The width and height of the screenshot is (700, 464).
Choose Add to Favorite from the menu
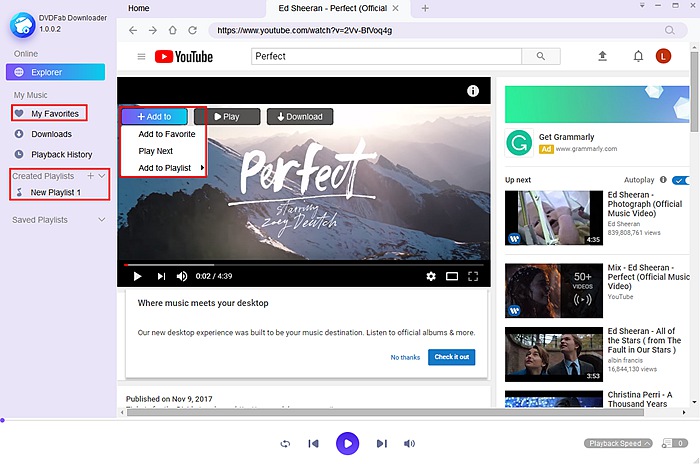coord(167,134)
